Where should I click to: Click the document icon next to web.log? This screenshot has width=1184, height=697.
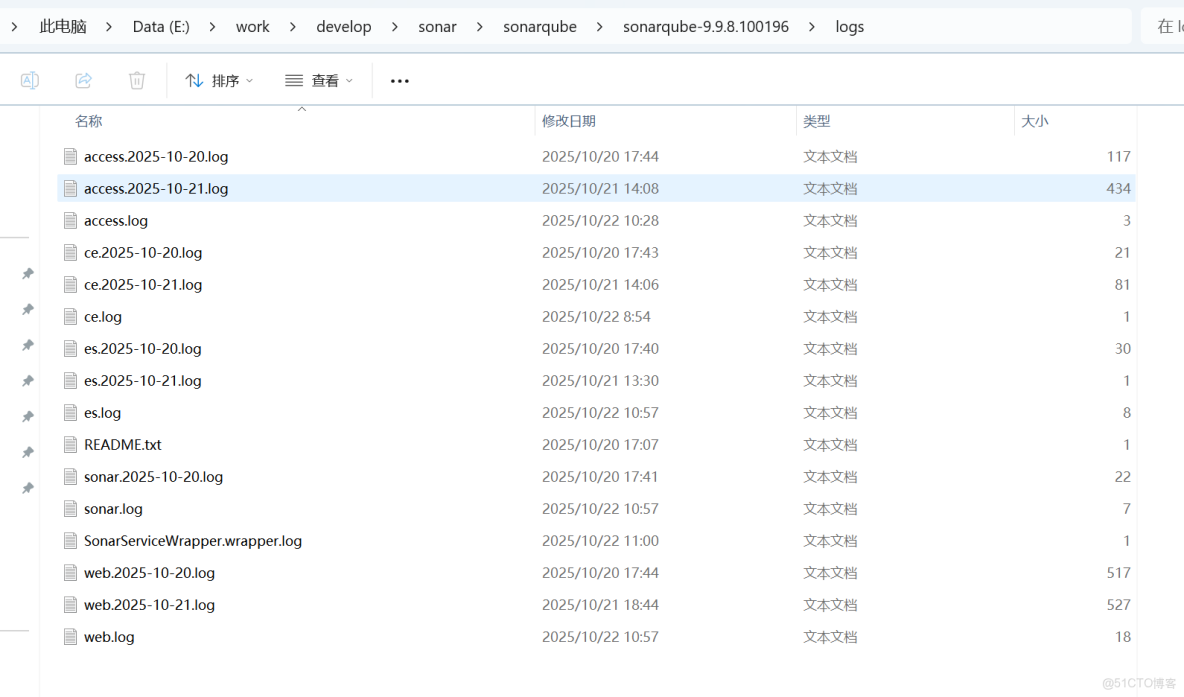click(x=70, y=636)
